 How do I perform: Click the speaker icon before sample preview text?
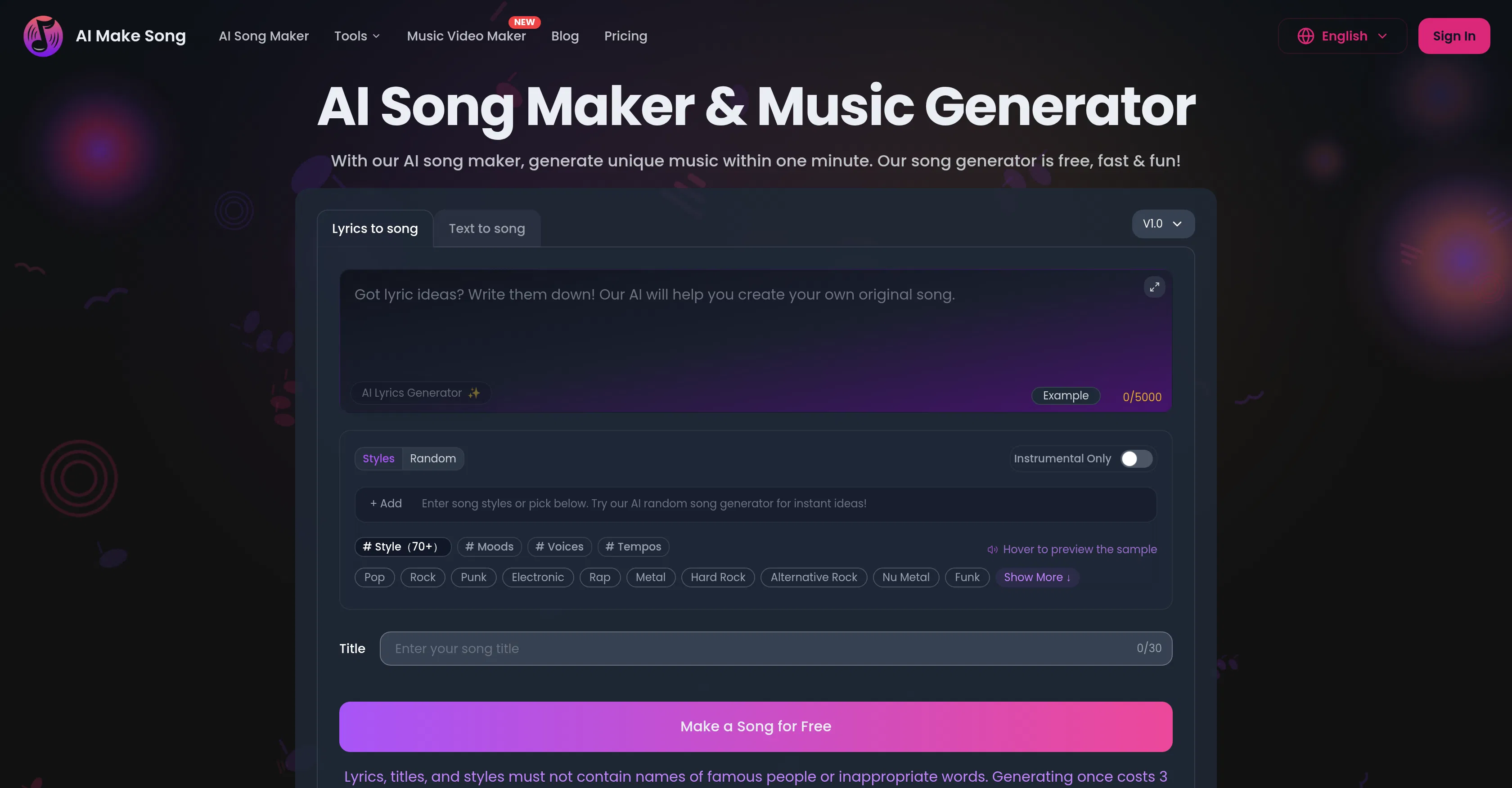click(992, 549)
